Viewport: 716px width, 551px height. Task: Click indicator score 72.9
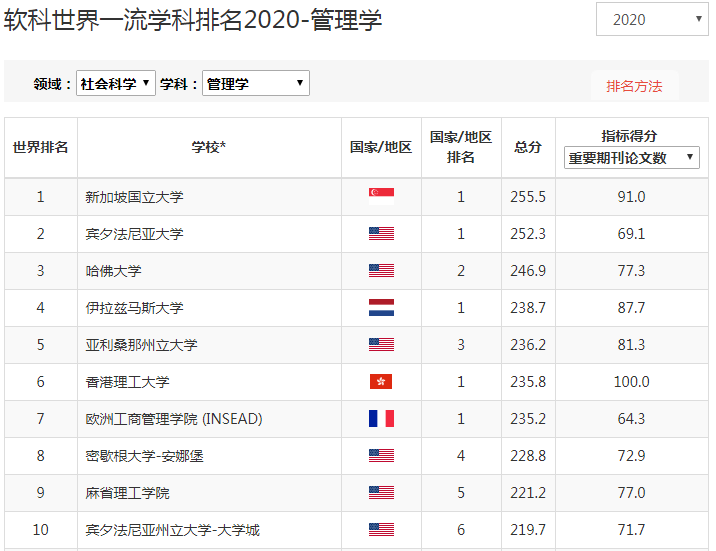click(x=632, y=456)
